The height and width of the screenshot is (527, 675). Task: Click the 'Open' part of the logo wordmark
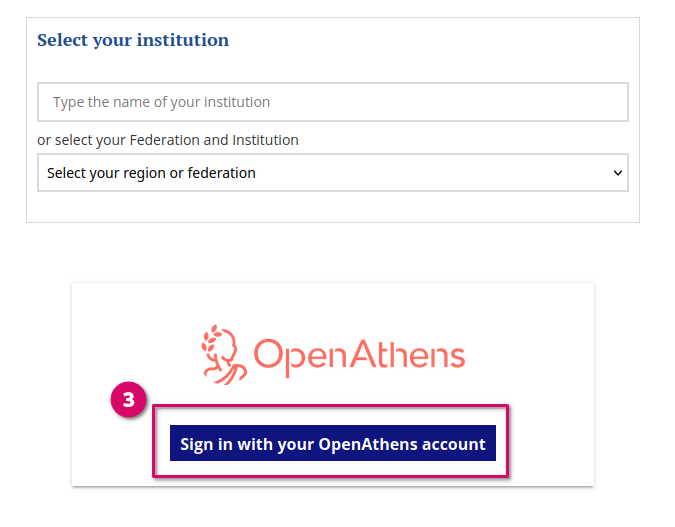pos(297,357)
